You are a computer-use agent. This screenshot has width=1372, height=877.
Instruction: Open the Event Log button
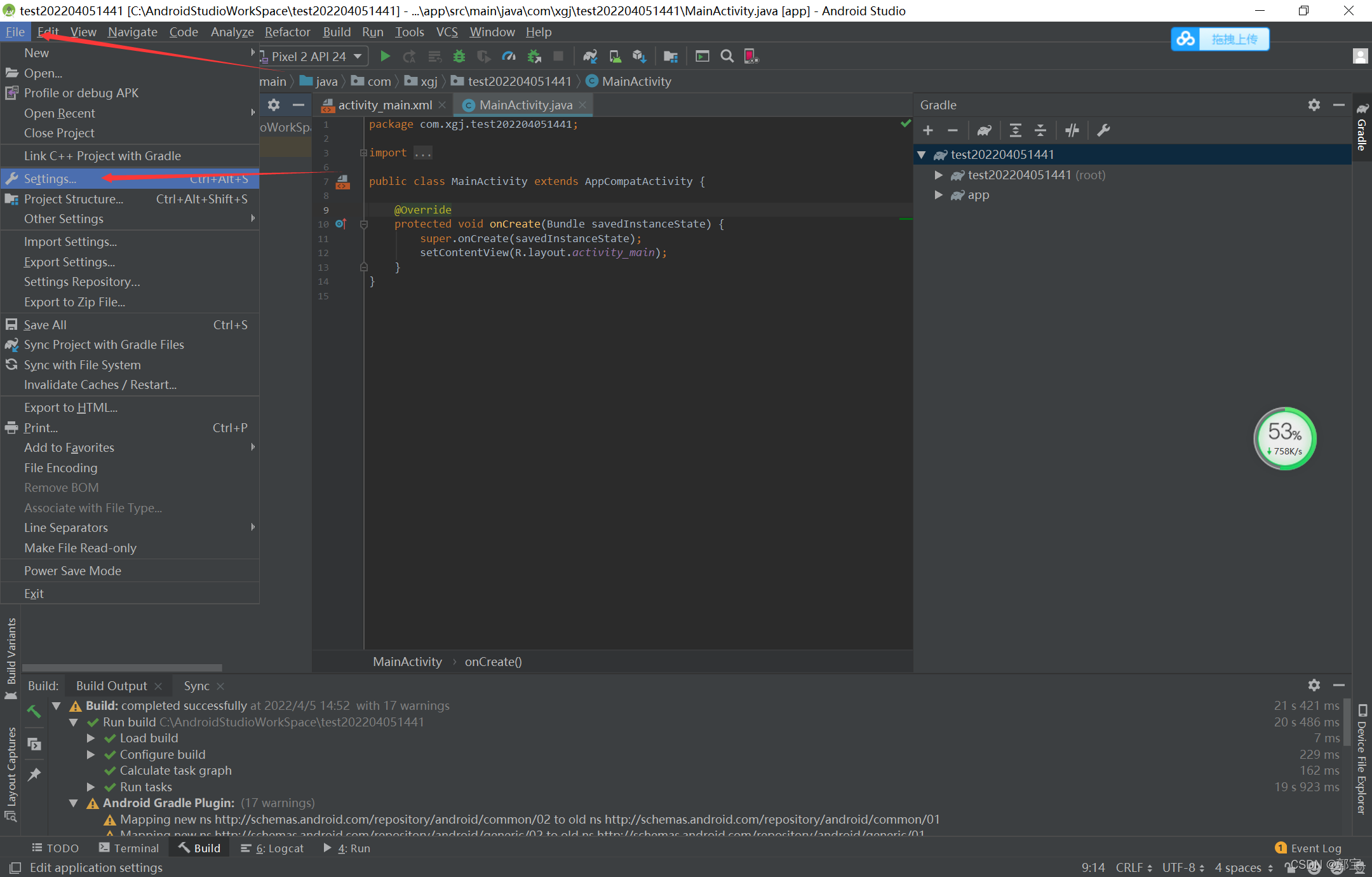click(x=1308, y=848)
